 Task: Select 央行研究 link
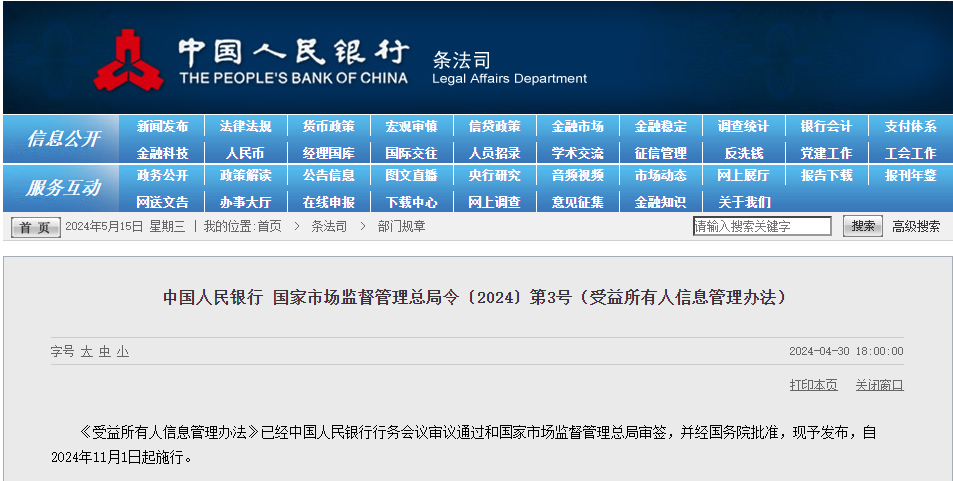point(495,176)
